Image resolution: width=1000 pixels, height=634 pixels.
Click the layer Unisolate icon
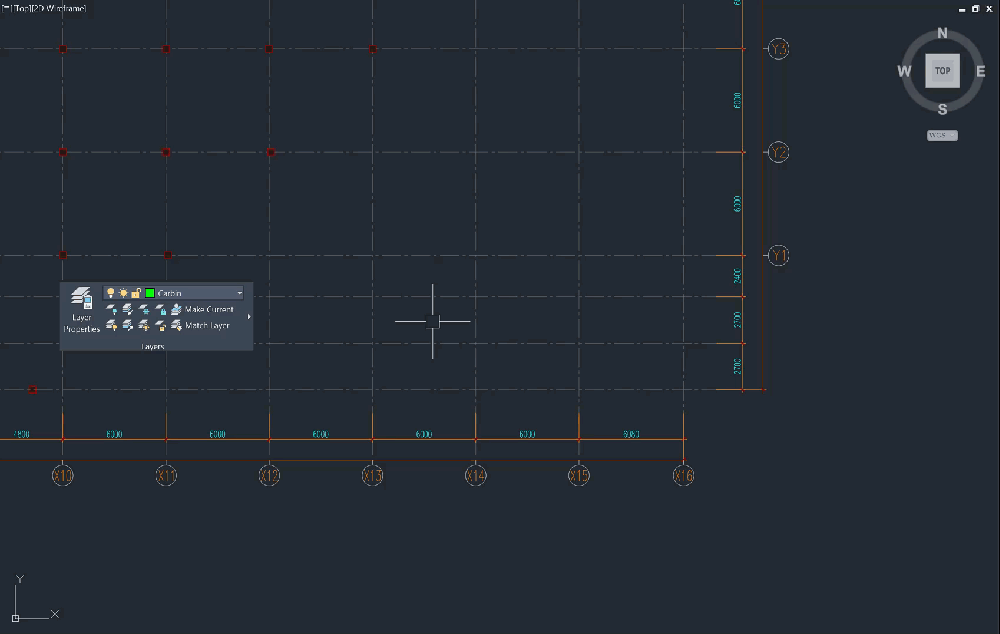(x=128, y=326)
